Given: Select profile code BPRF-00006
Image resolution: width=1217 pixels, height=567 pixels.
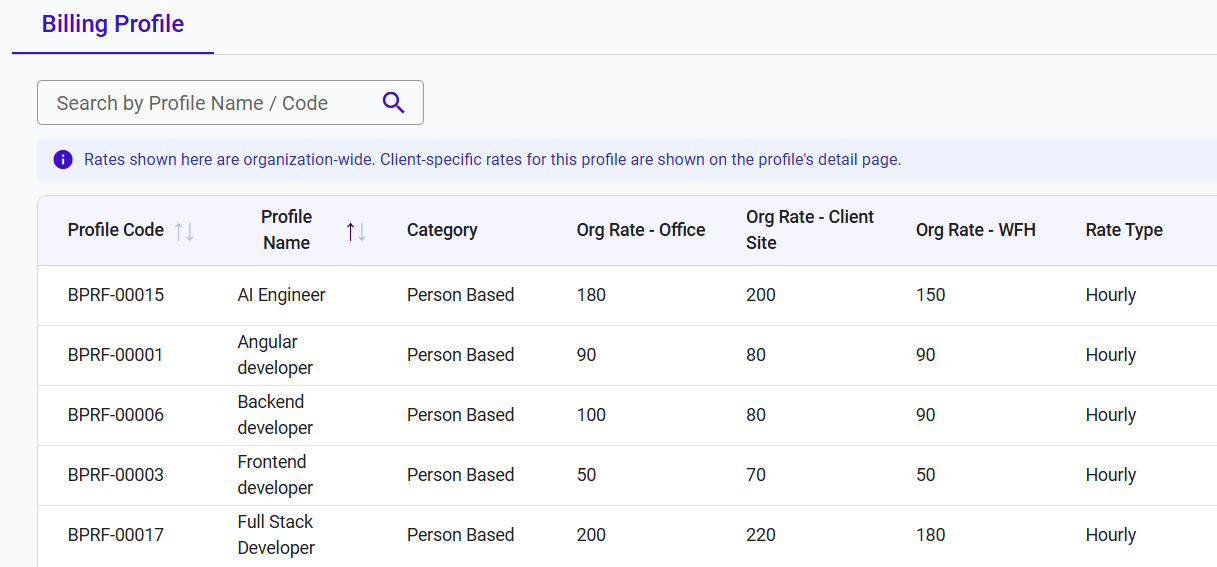Looking at the screenshot, I should 116,415.
